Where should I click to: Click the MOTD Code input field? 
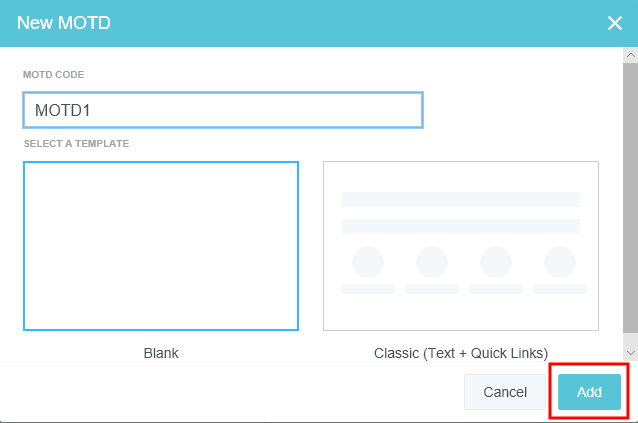222,110
